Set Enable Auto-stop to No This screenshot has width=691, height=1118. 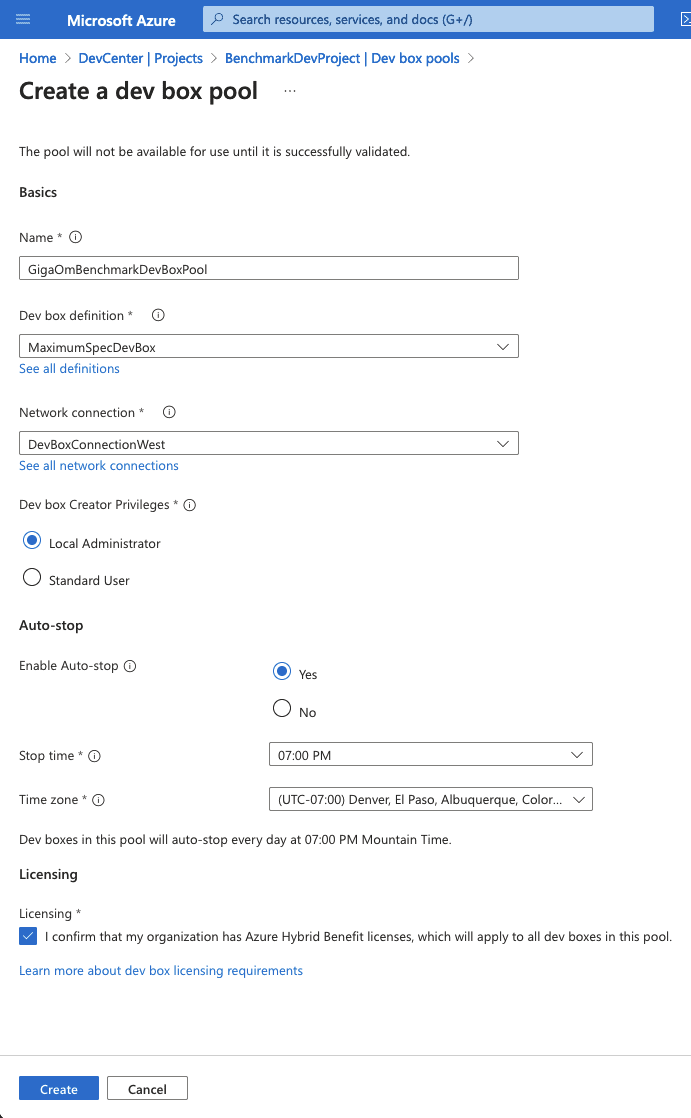coord(282,711)
